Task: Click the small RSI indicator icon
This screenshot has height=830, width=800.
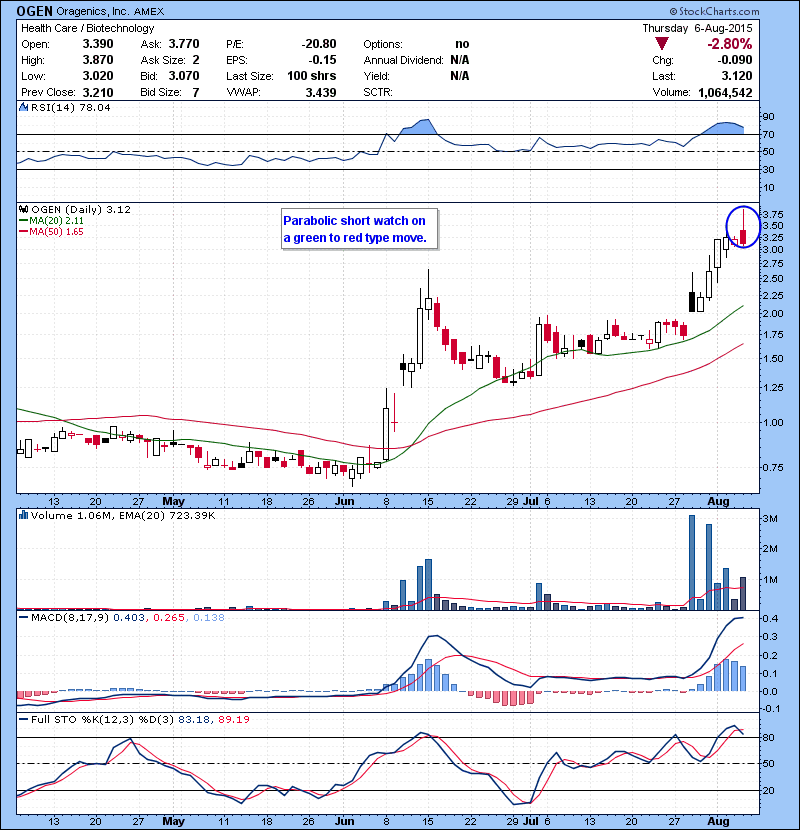Action: [23, 107]
